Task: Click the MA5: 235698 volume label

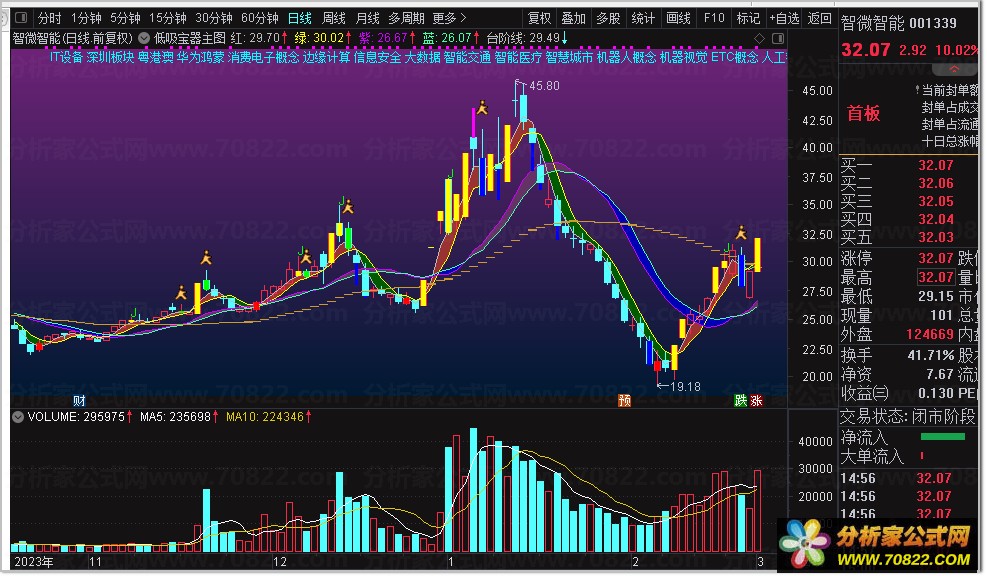Action: click(x=179, y=417)
